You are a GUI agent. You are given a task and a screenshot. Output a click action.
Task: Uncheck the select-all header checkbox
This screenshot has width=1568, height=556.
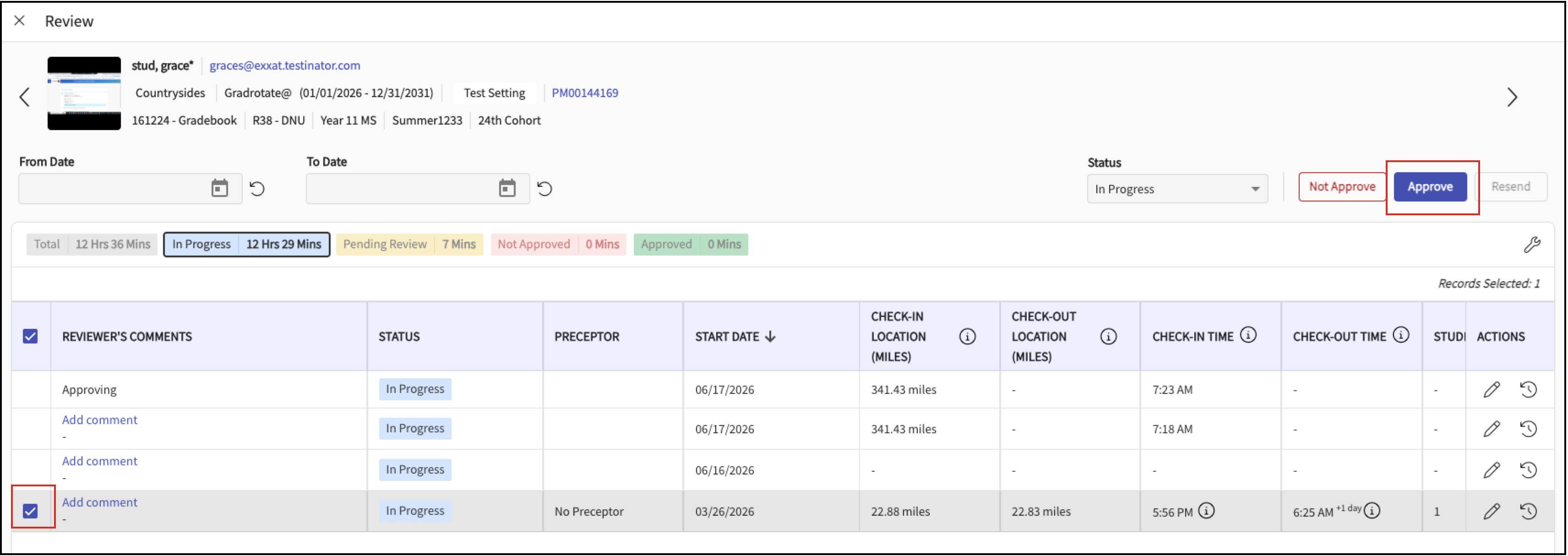30,337
